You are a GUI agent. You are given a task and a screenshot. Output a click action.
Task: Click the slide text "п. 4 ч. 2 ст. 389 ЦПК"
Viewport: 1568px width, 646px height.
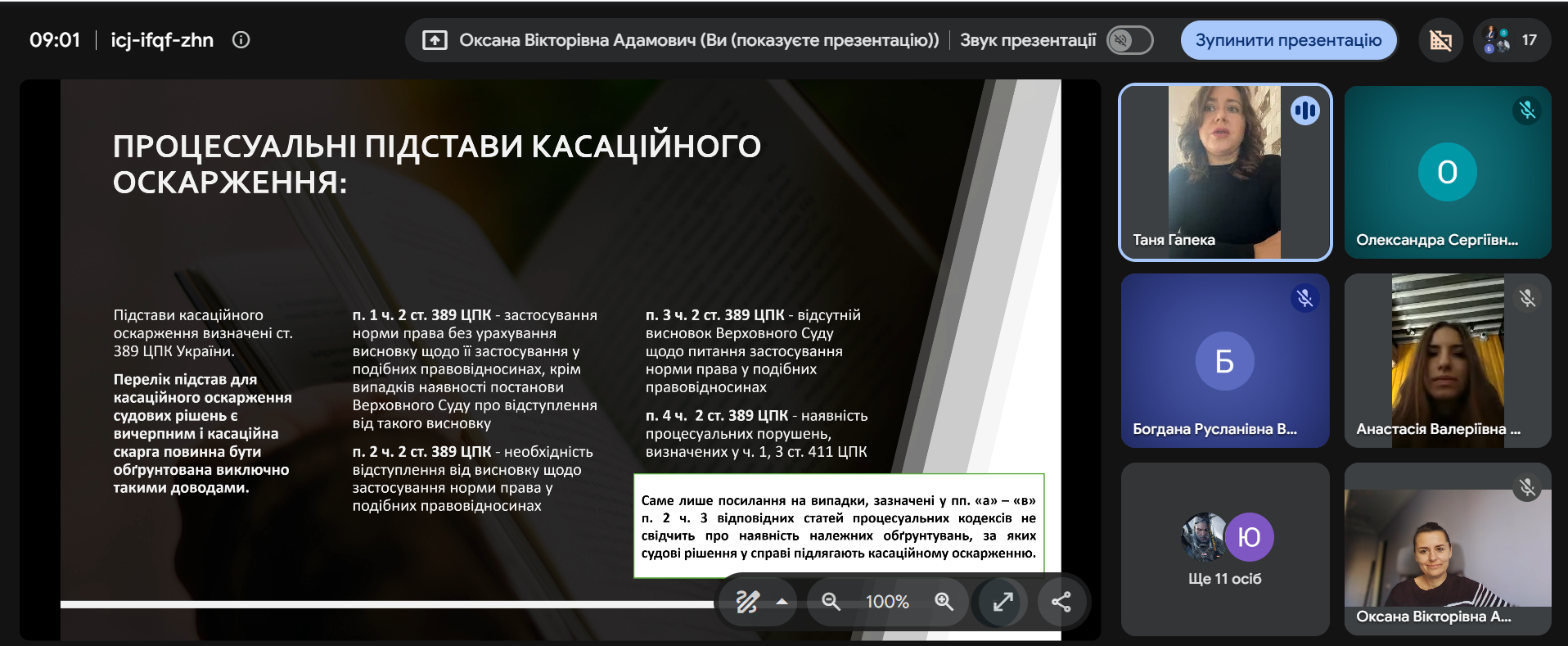click(x=717, y=416)
